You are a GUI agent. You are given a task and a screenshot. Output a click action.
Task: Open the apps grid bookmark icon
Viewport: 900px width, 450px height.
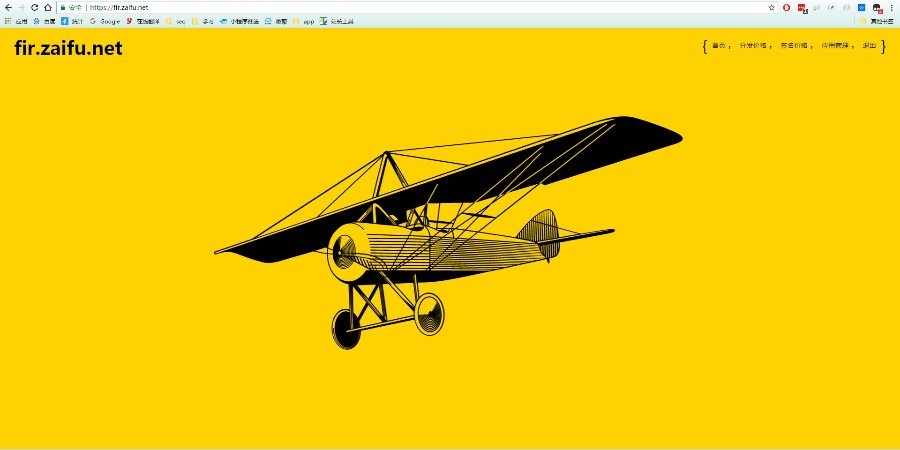(8, 21)
